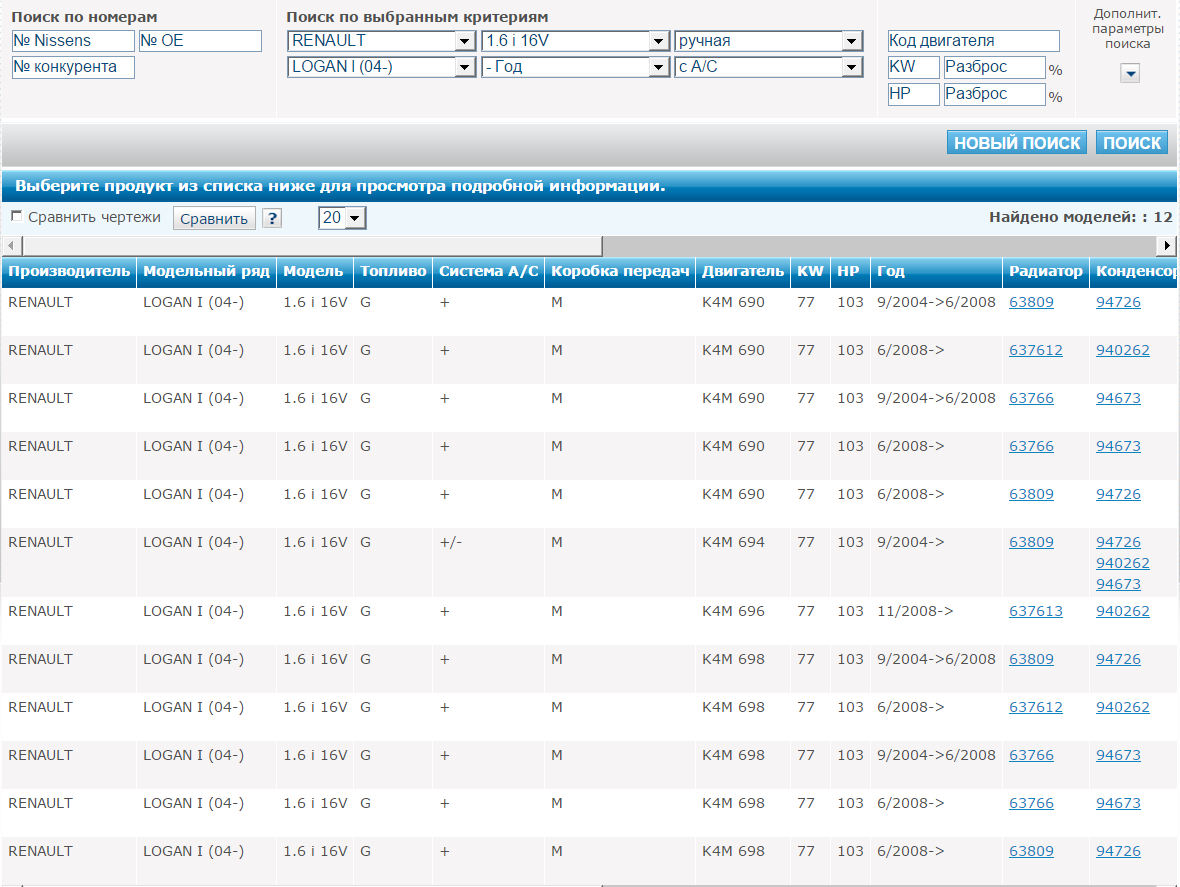Click the '№ OE' input field

200,41
